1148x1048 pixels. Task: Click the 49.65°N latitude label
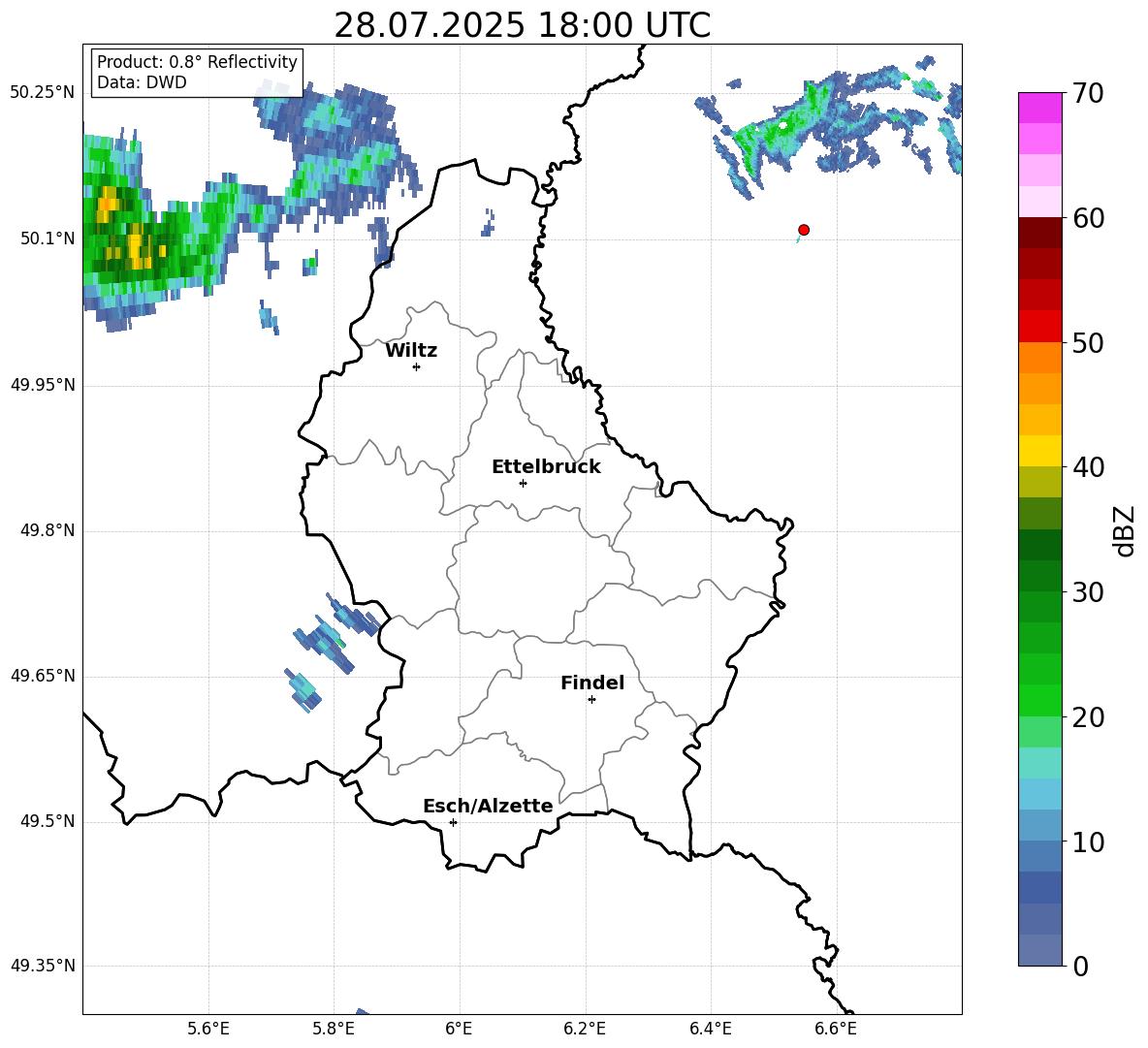click(43, 676)
